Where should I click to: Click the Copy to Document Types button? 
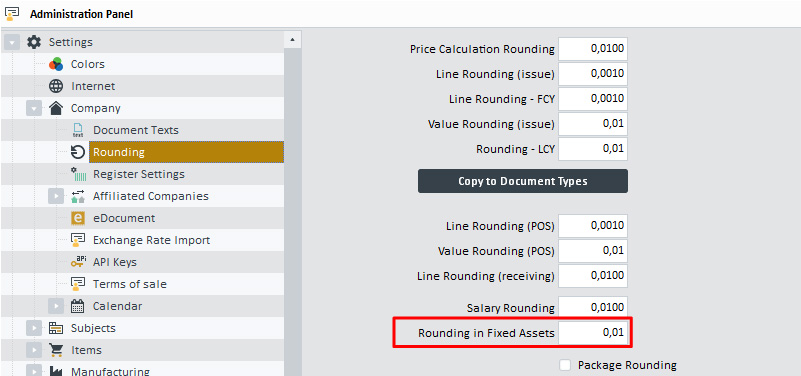[523, 181]
